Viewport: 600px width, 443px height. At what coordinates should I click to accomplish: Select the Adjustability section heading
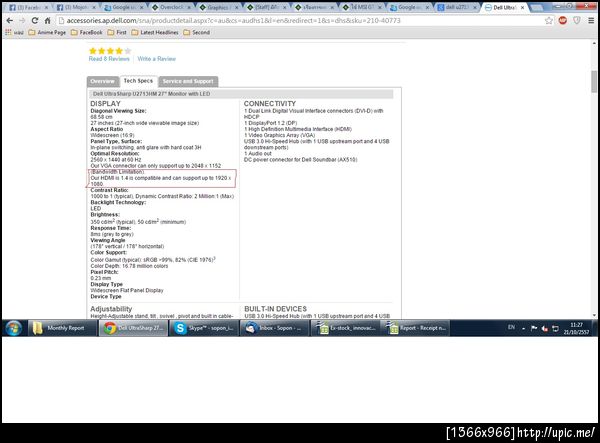(111, 309)
